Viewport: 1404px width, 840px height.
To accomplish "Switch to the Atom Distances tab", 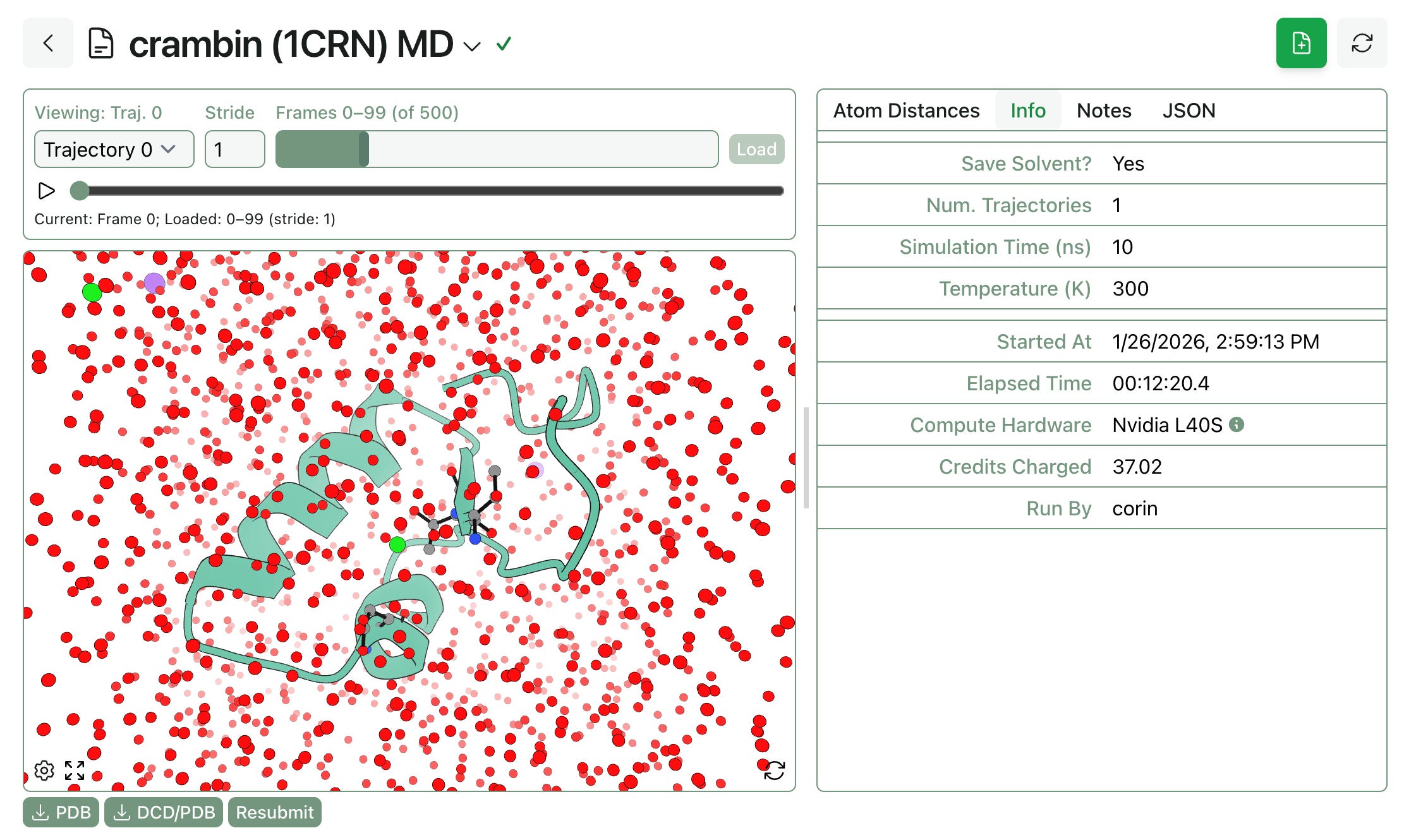I will pos(906,111).
